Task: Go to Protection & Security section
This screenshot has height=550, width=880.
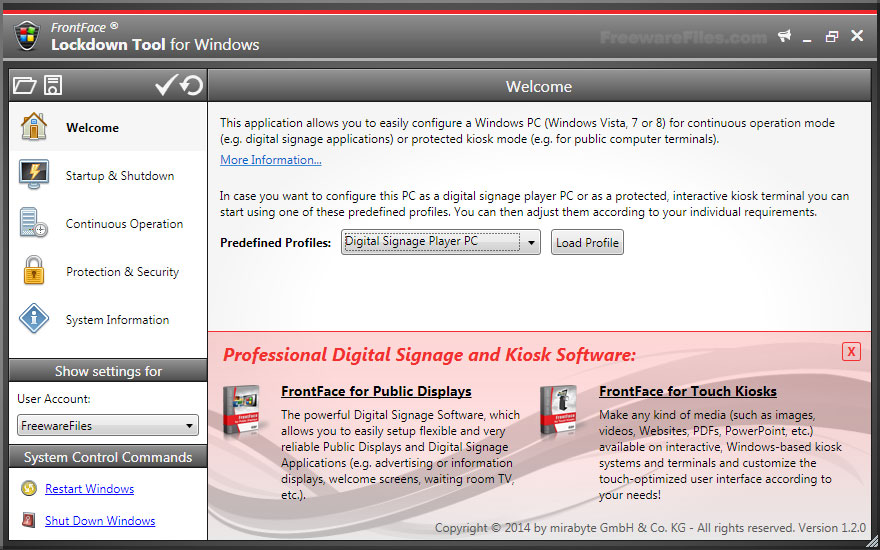Action: coord(108,272)
